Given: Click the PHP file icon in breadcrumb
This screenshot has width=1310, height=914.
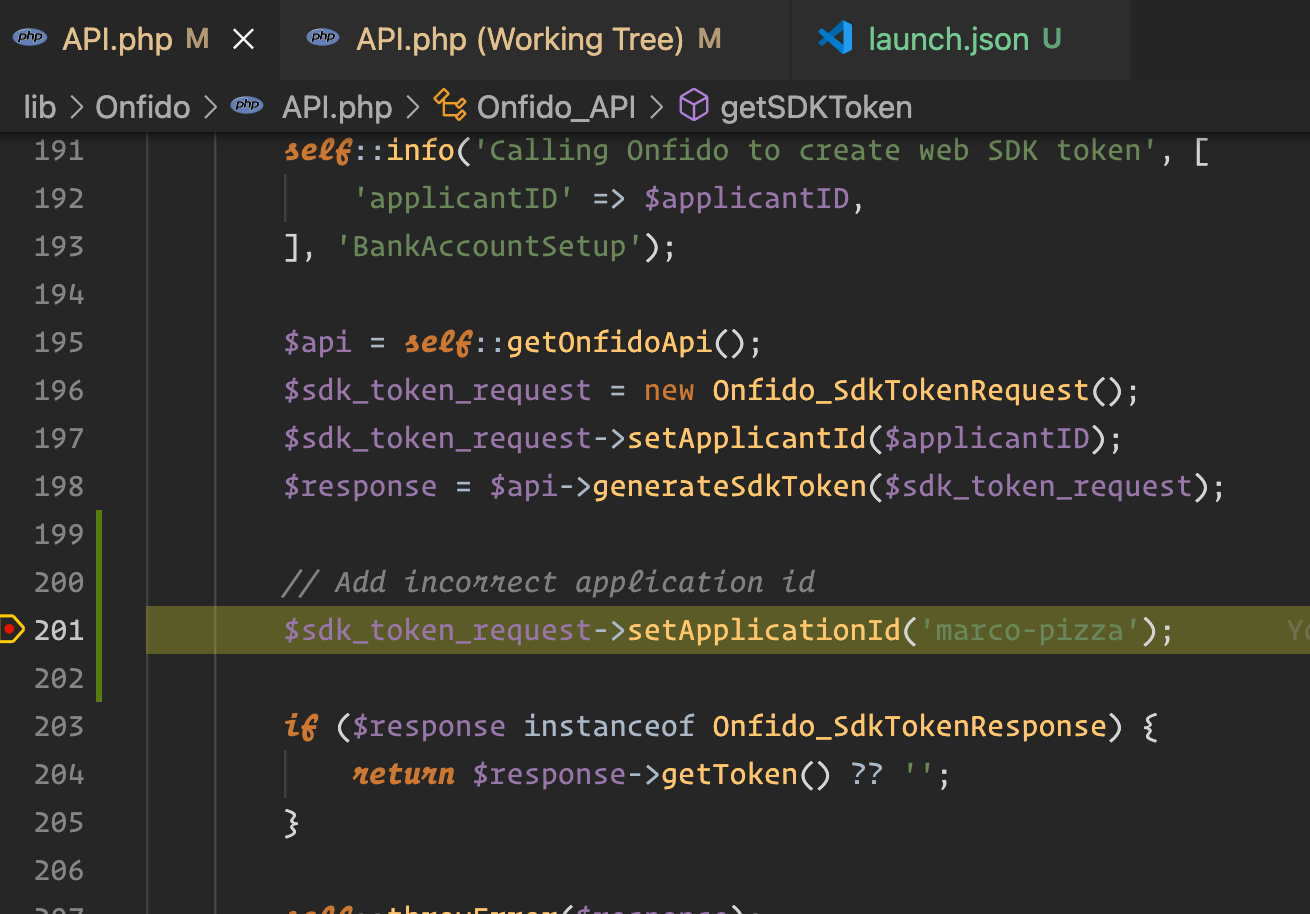Looking at the screenshot, I should click(247, 106).
